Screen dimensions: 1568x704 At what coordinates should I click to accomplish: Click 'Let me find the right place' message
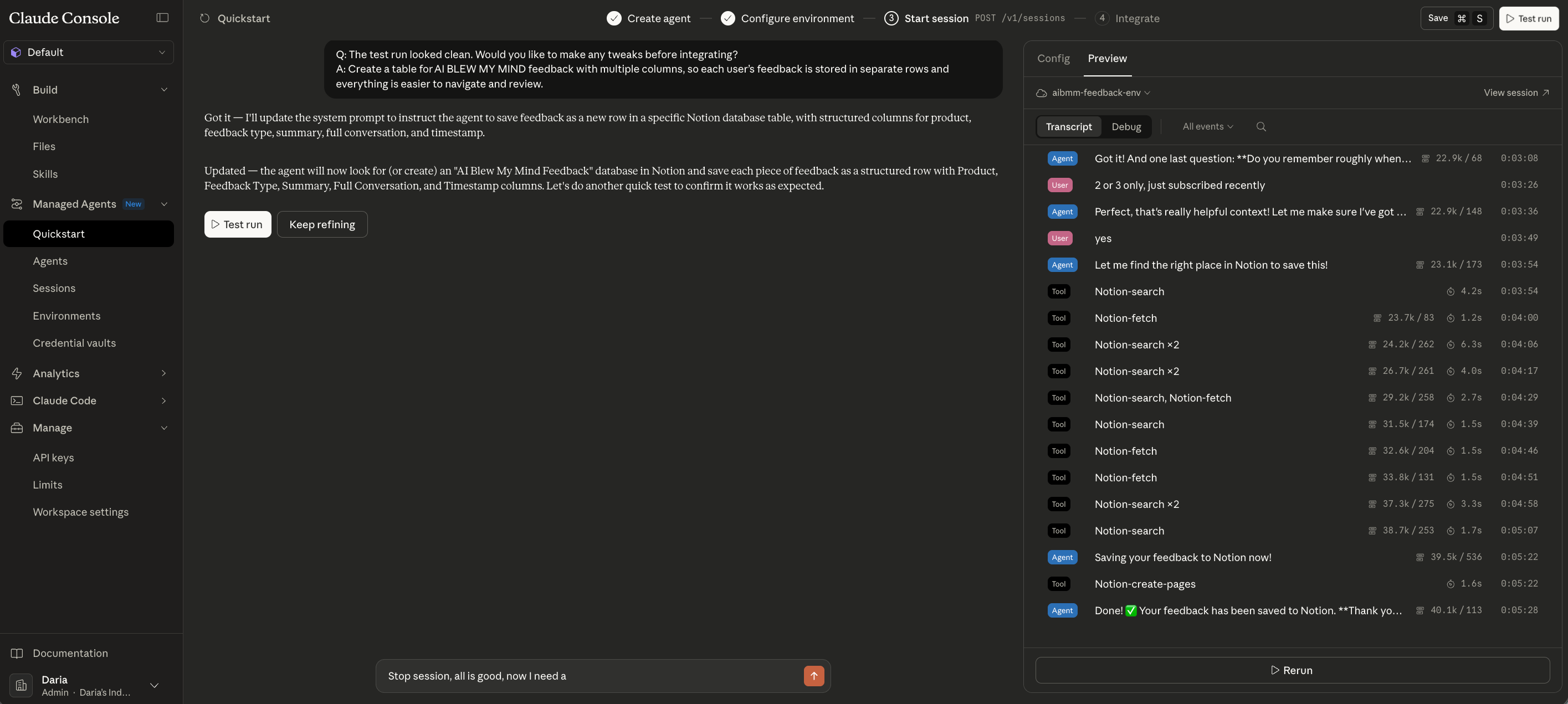[x=1211, y=265]
